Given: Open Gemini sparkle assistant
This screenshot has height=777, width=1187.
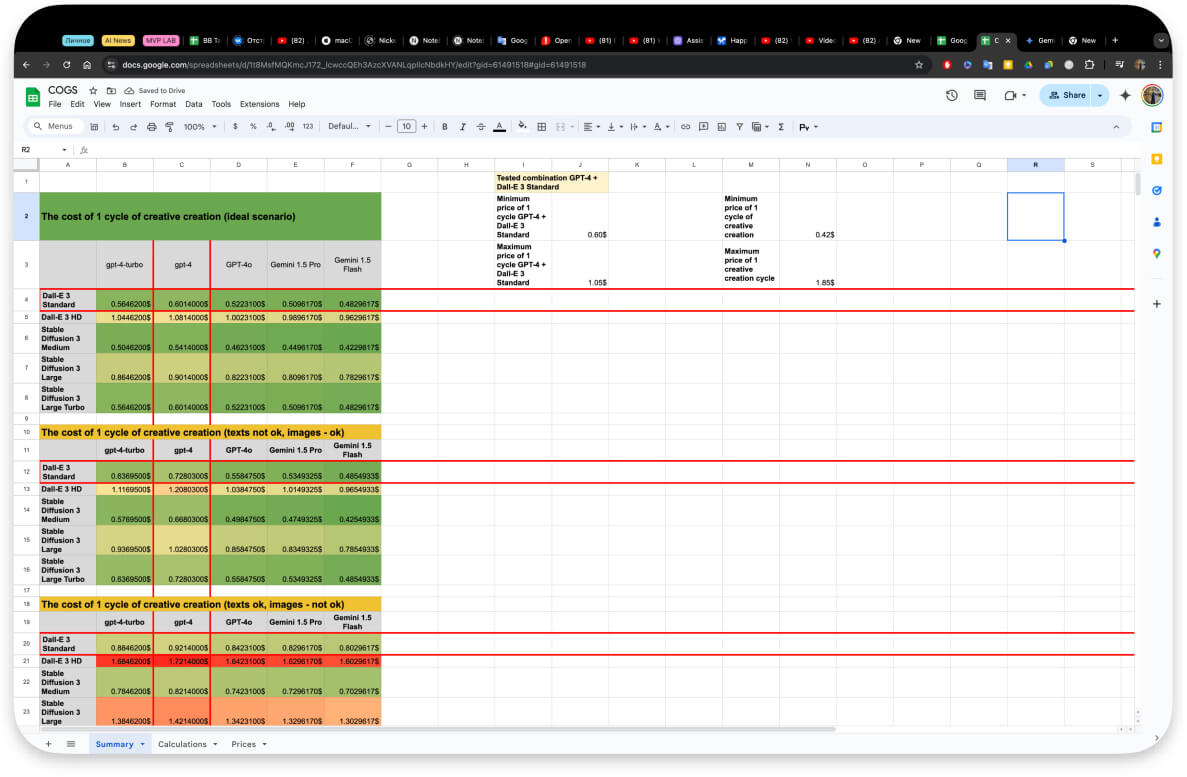Looking at the screenshot, I should [x=1126, y=95].
